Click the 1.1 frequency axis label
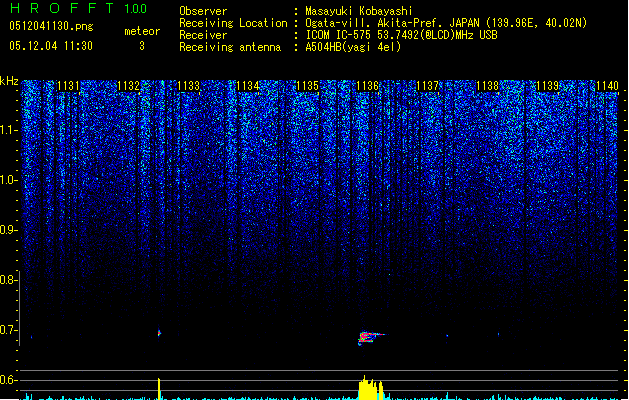 [8, 131]
